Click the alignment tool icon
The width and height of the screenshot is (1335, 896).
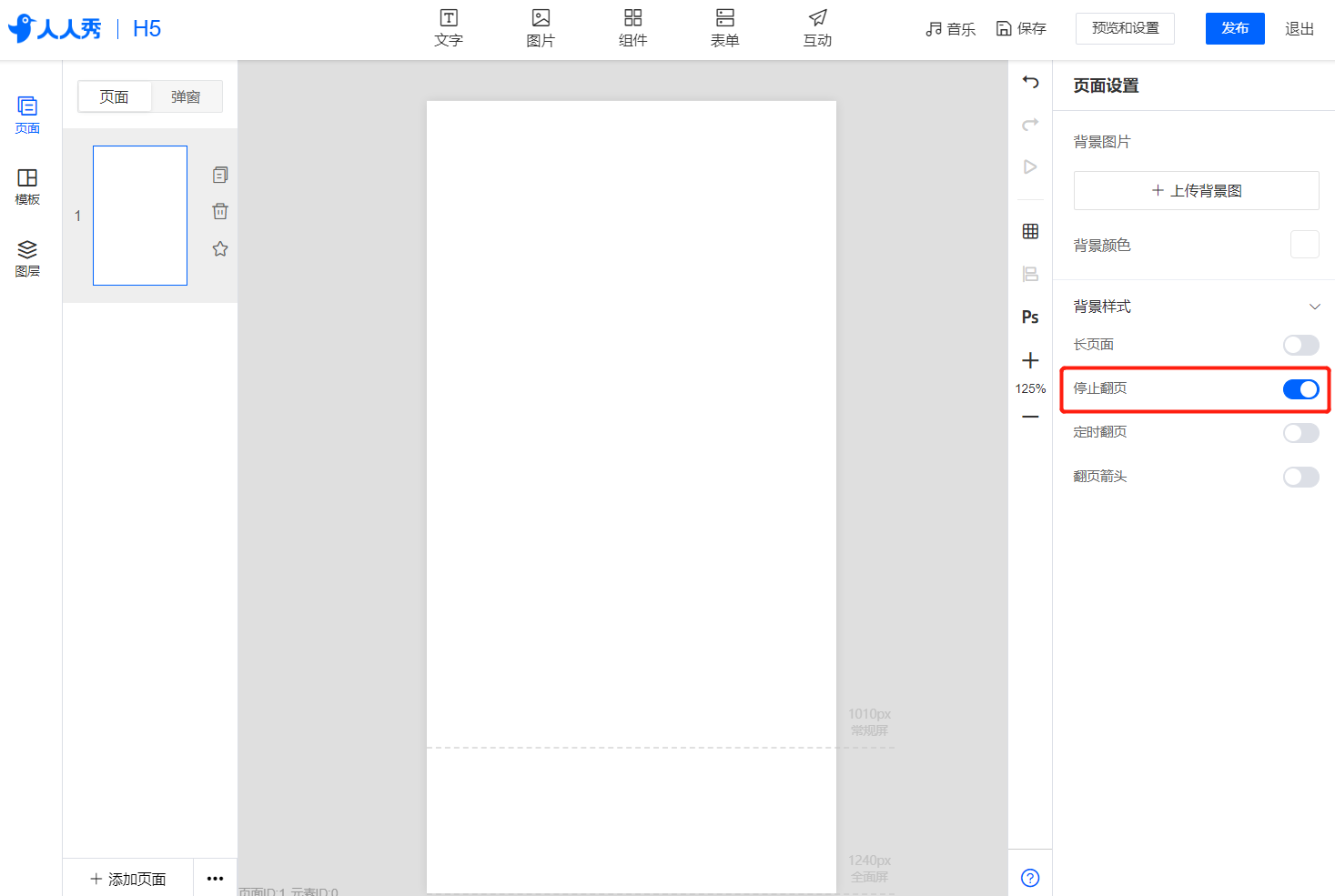[x=1030, y=274]
